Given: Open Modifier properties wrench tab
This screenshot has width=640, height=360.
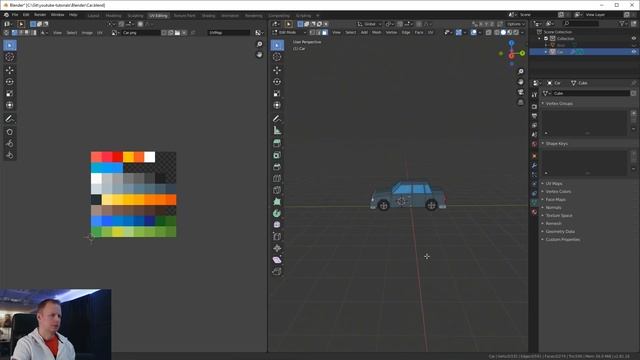Looking at the screenshot, I should 534,165.
